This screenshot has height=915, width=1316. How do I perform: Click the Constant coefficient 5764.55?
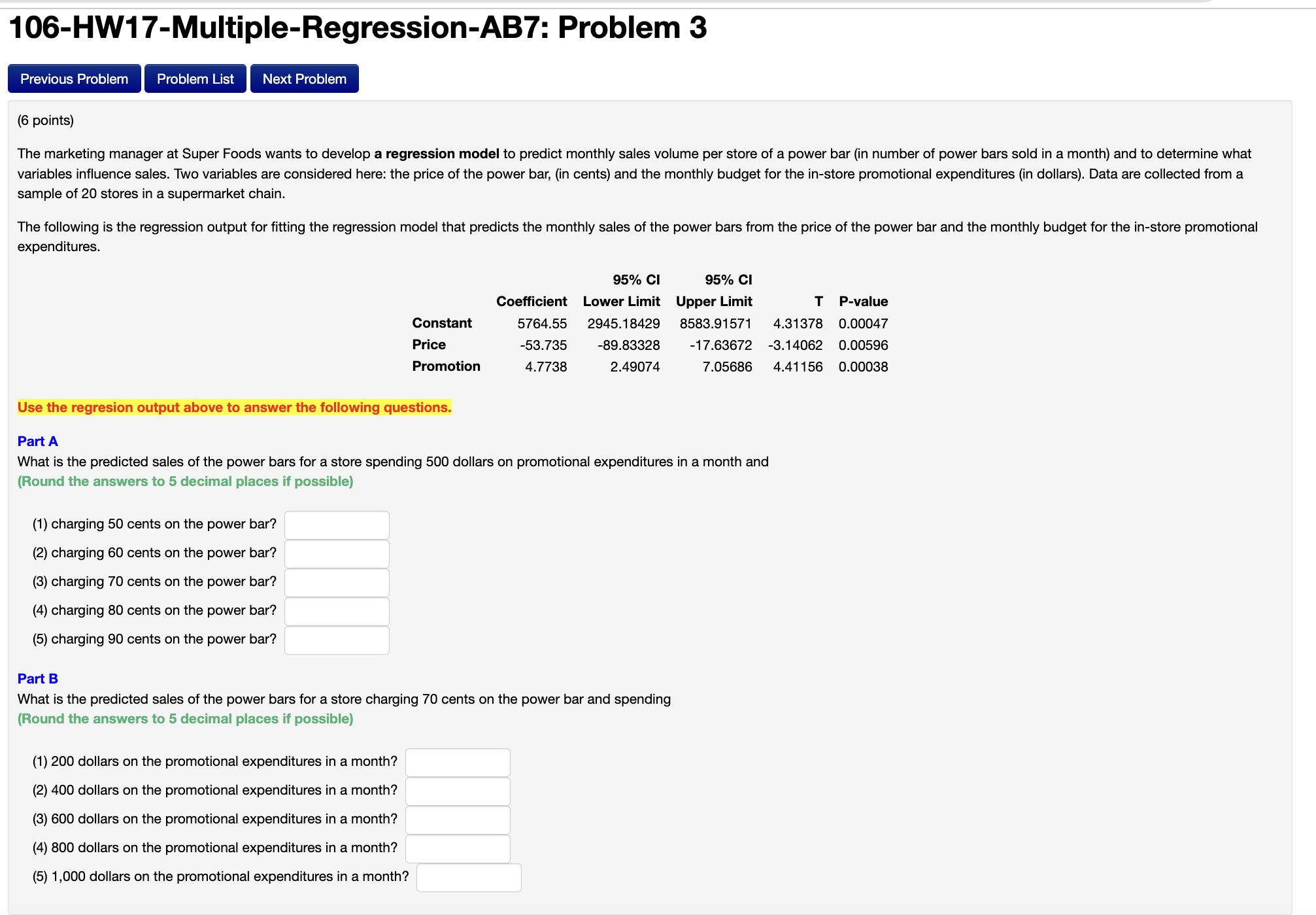coord(542,324)
